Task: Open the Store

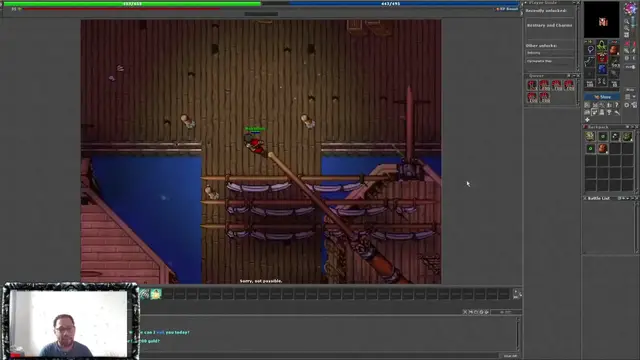Action: [602, 97]
